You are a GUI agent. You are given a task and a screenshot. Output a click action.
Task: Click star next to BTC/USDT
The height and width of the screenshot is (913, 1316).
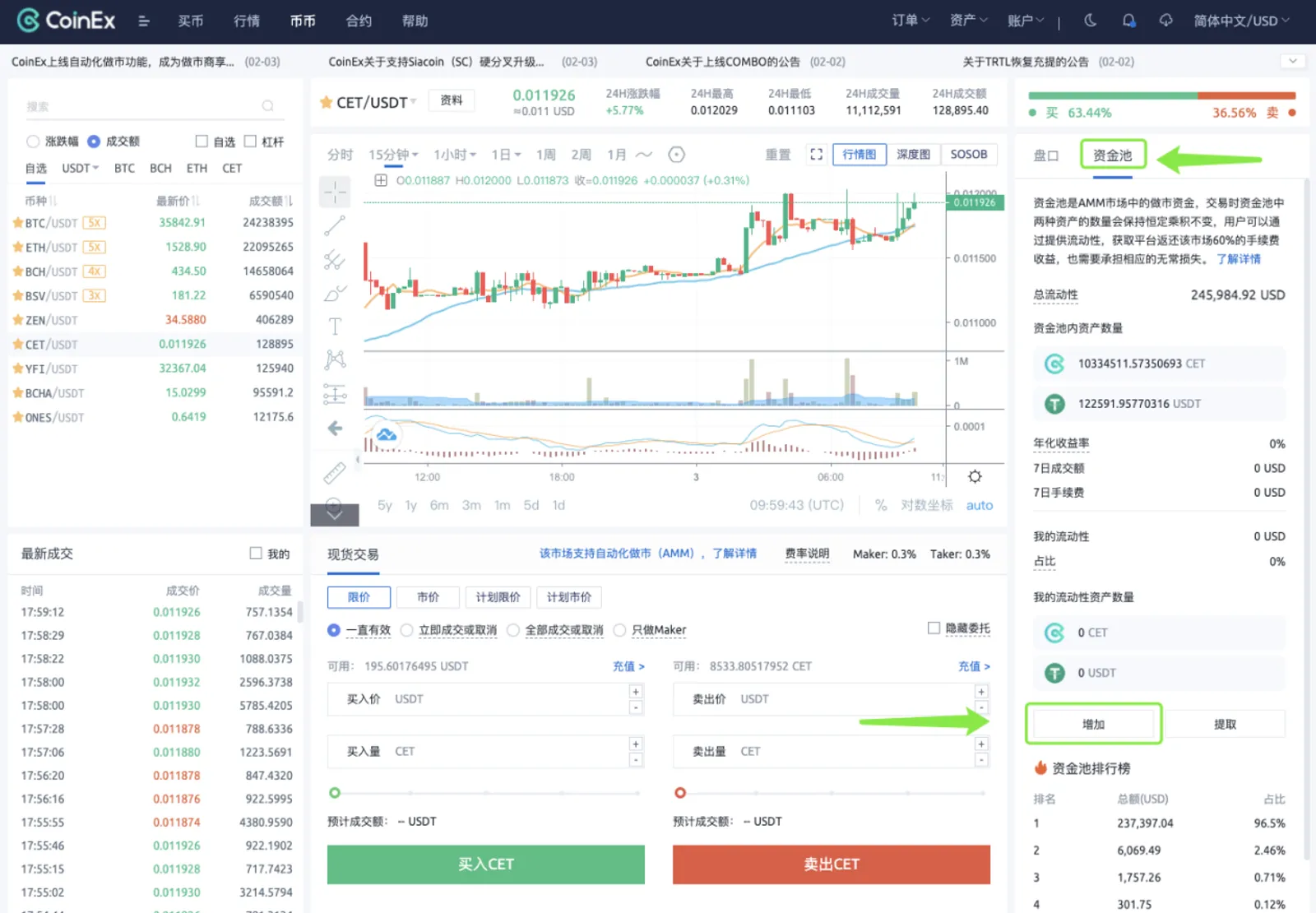point(17,222)
